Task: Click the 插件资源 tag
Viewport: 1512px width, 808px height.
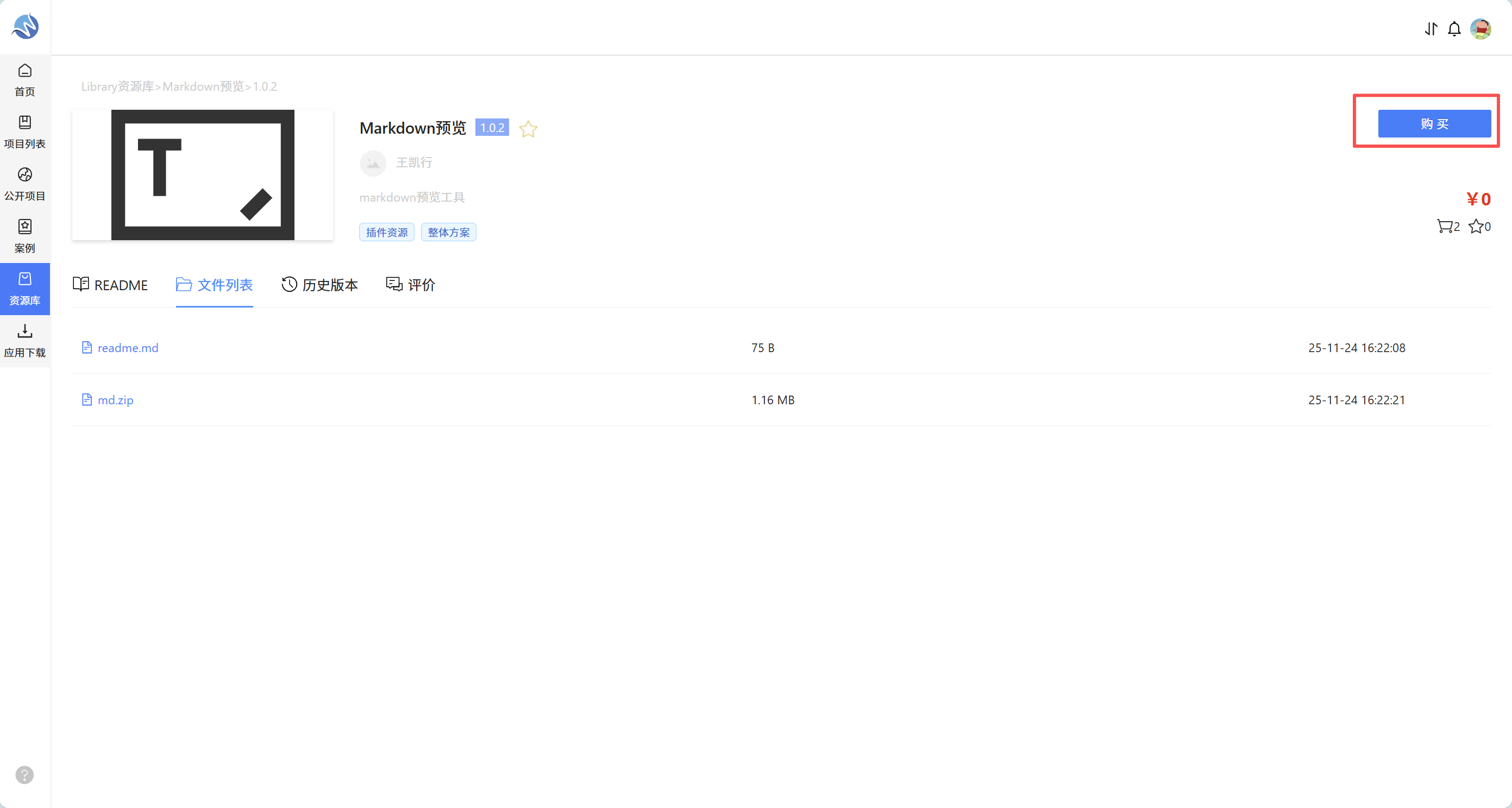Action: point(387,232)
